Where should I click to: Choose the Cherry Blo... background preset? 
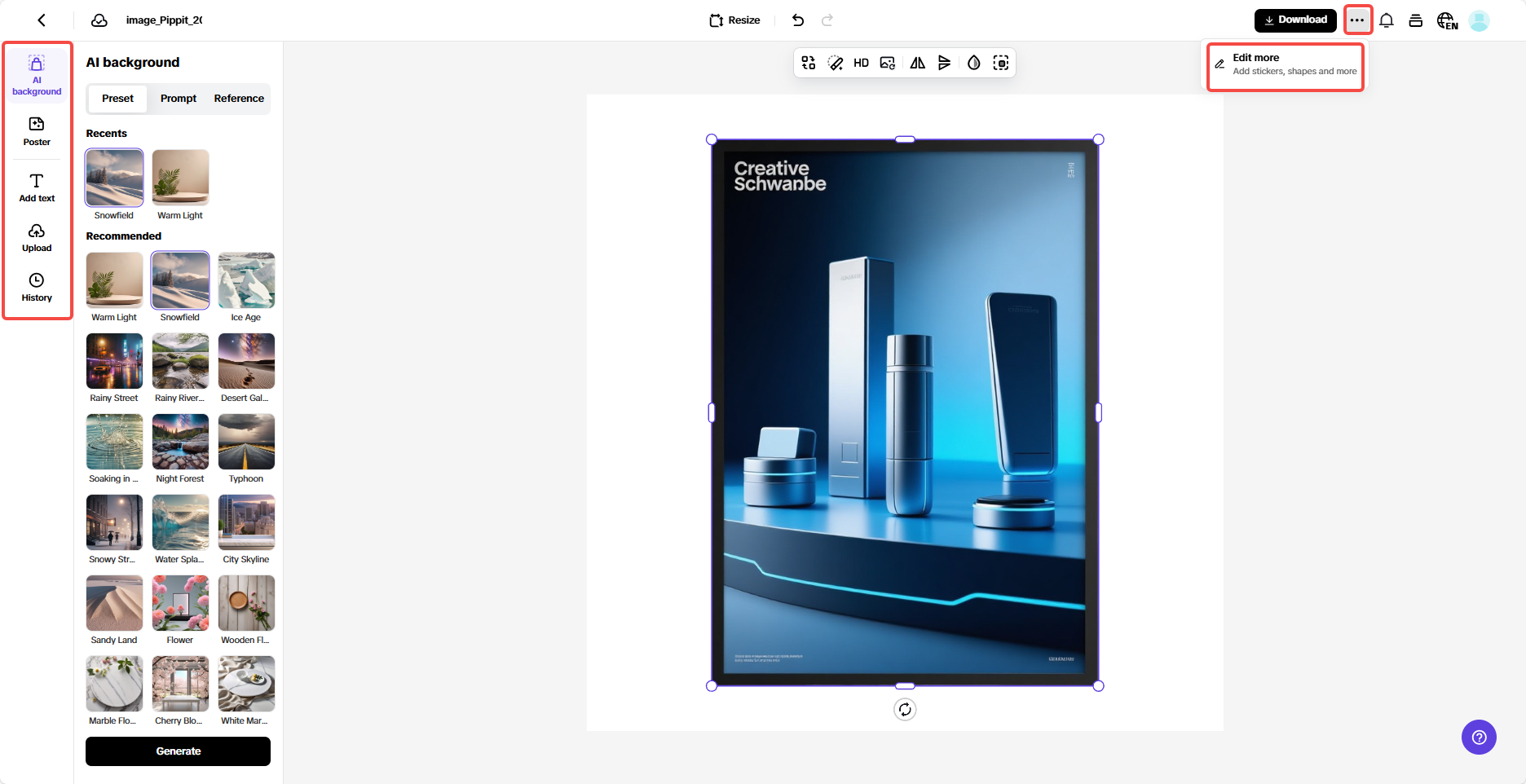(x=180, y=683)
